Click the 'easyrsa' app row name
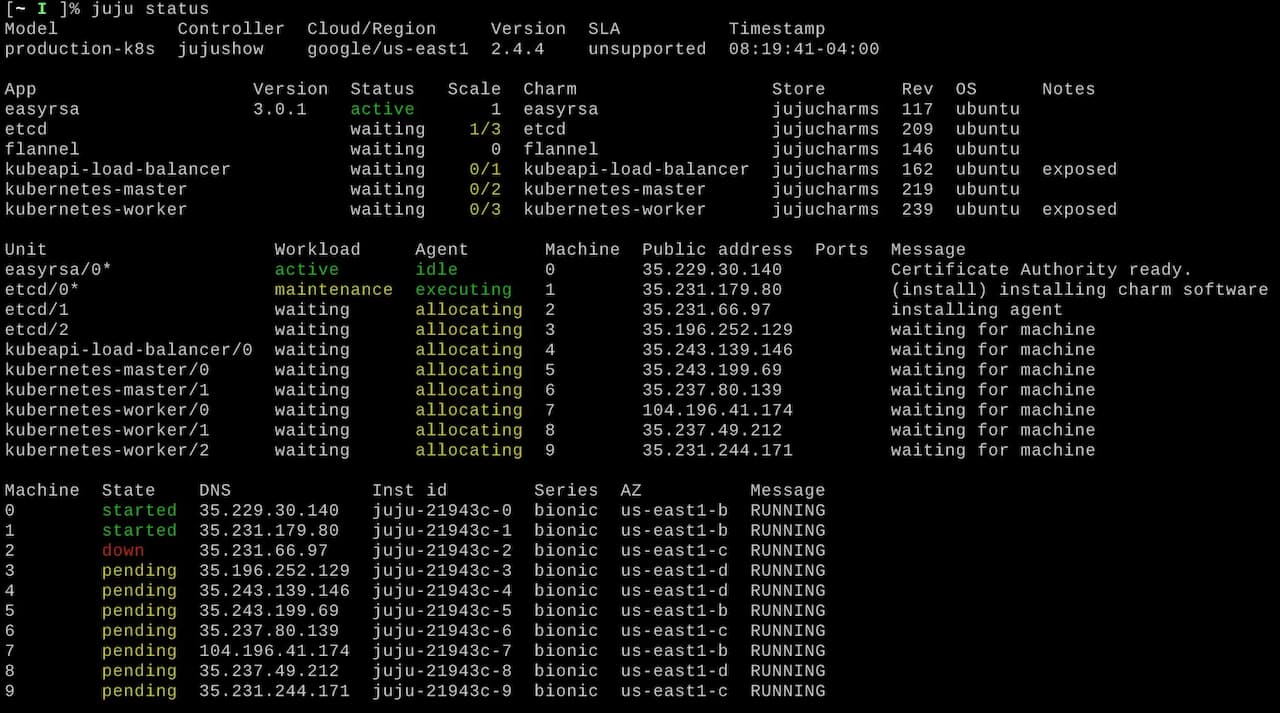The height and width of the screenshot is (713, 1280). pos(42,109)
